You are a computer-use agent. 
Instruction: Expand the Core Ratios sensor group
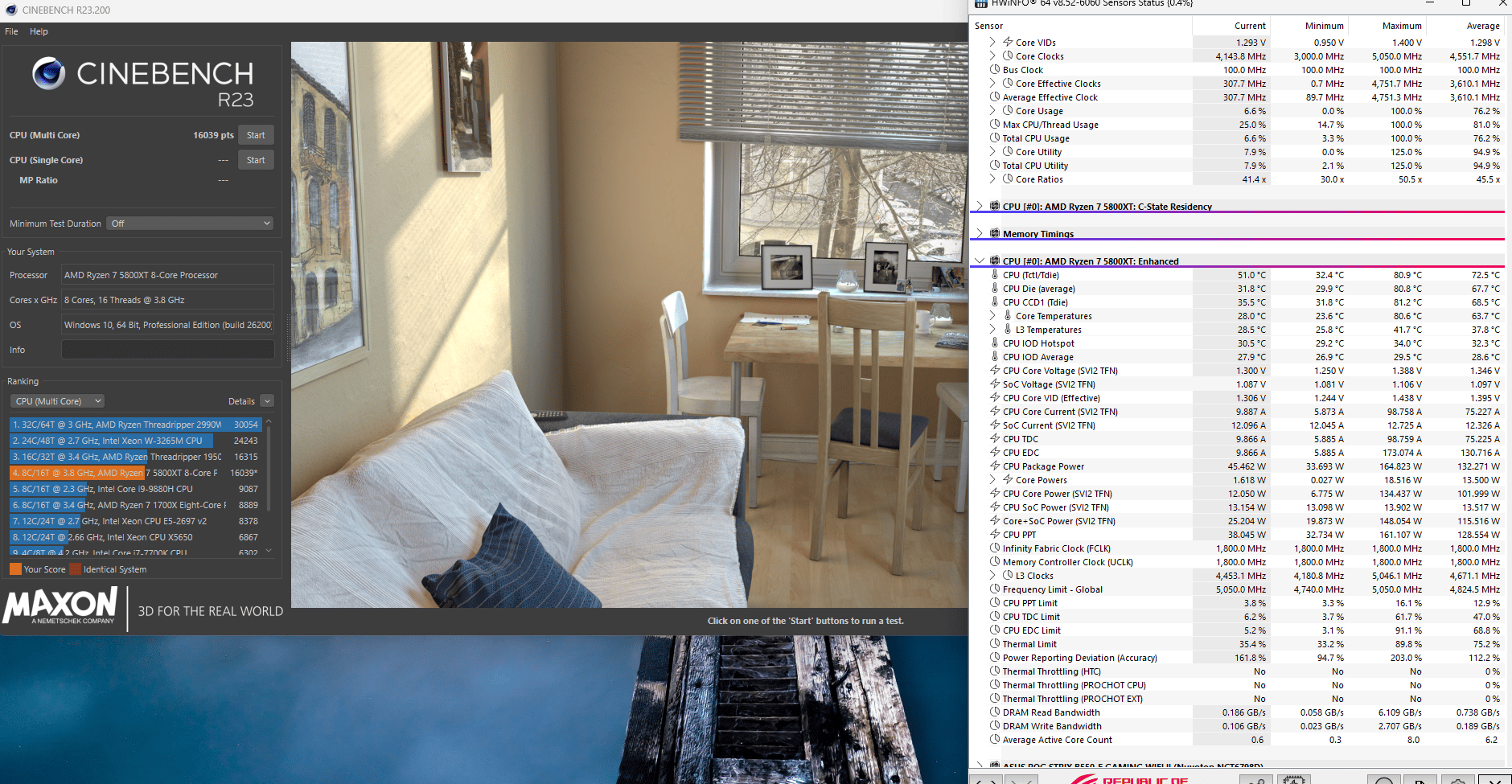click(992, 179)
